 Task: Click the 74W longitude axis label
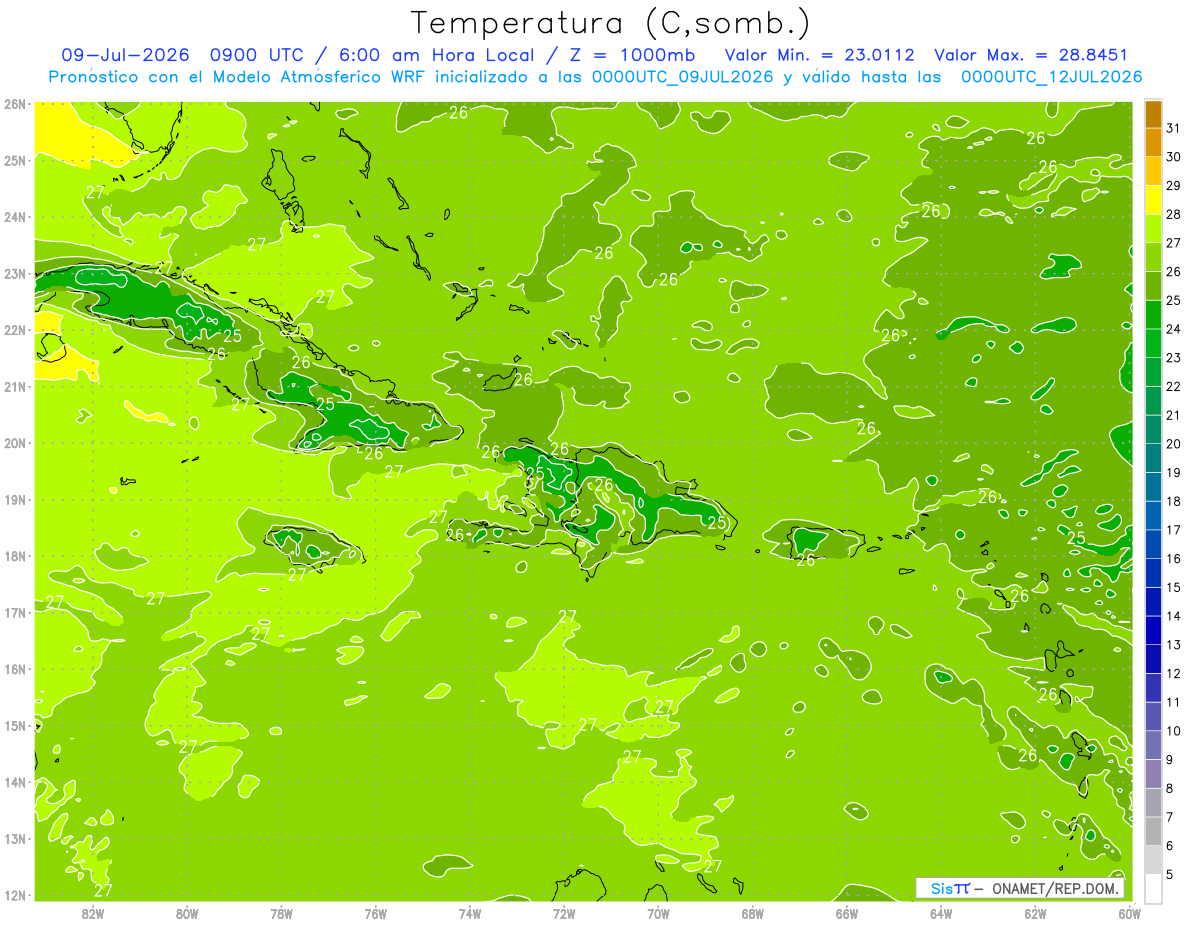coord(470,913)
